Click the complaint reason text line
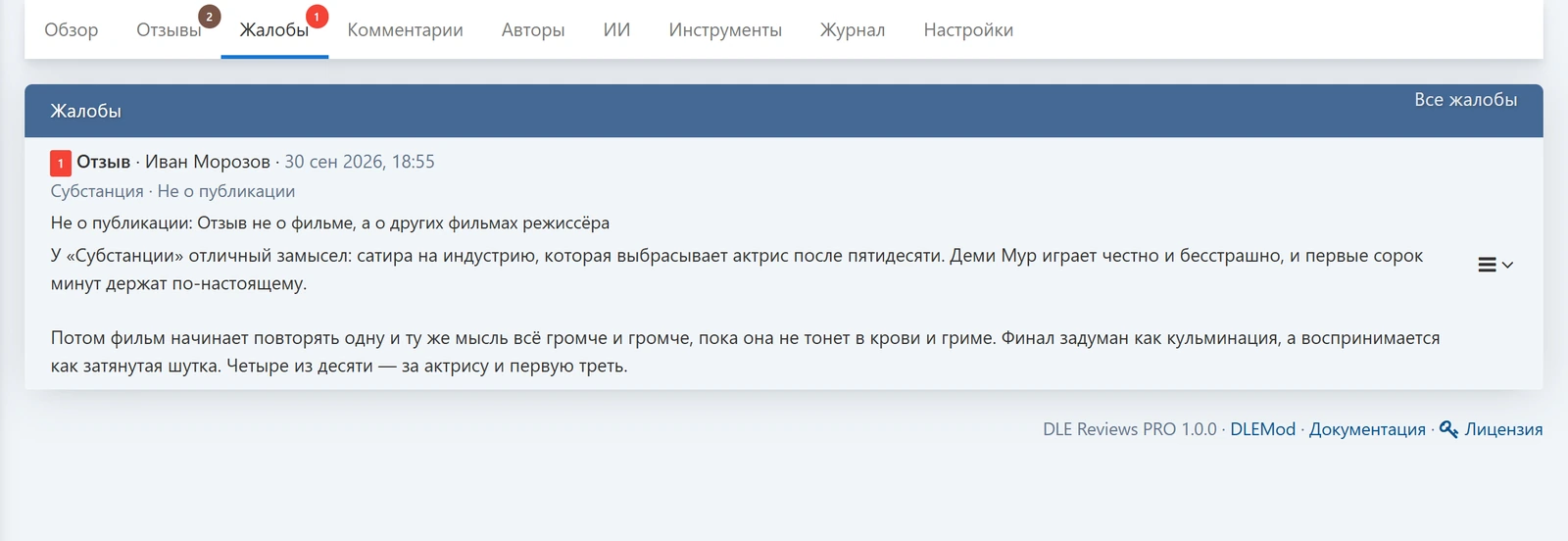 pos(330,222)
